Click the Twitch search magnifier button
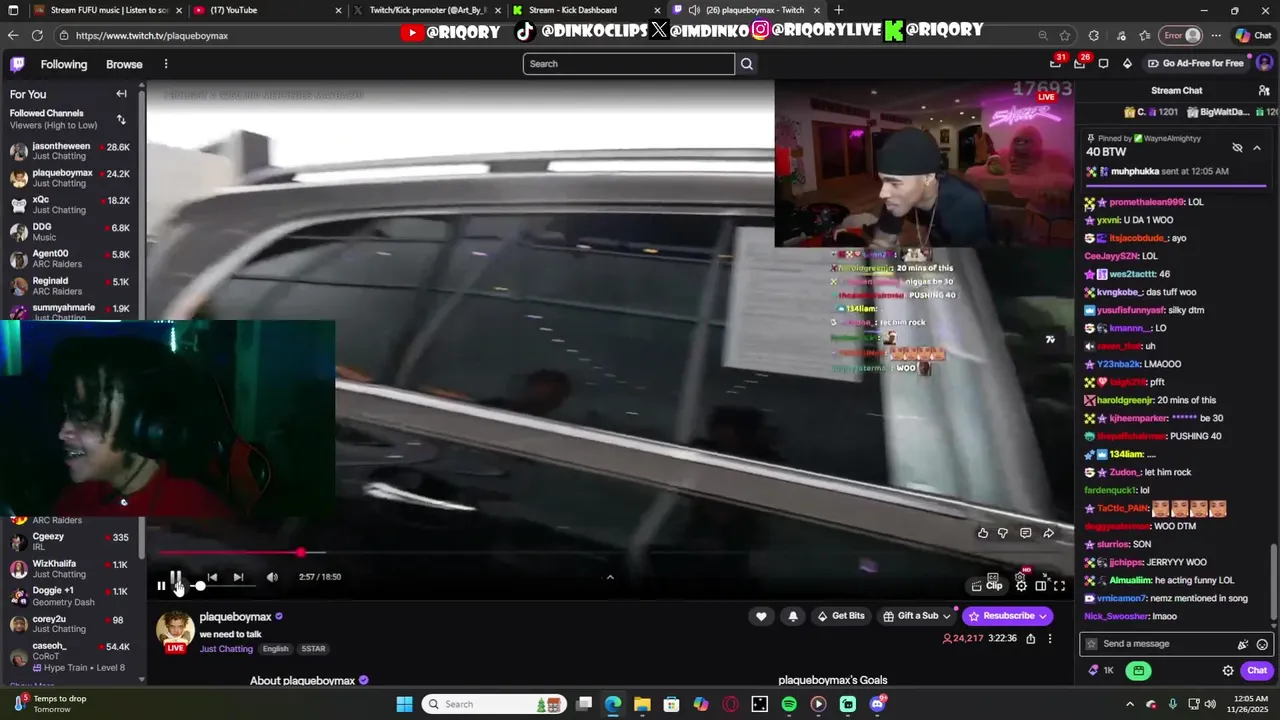Image resolution: width=1280 pixels, height=720 pixels. click(746, 64)
